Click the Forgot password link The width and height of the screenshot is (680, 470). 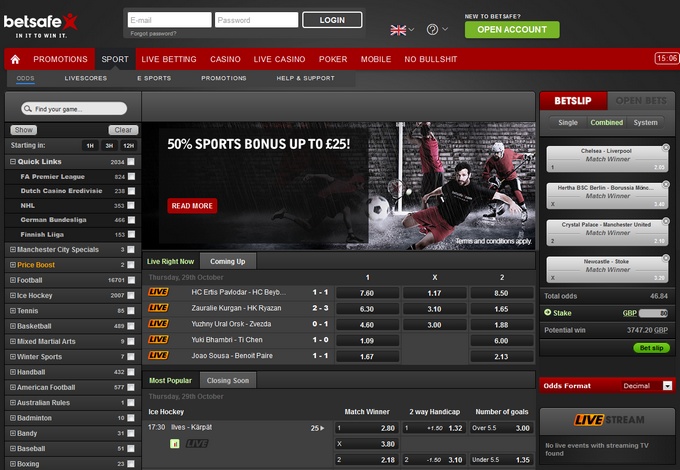[x=153, y=33]
